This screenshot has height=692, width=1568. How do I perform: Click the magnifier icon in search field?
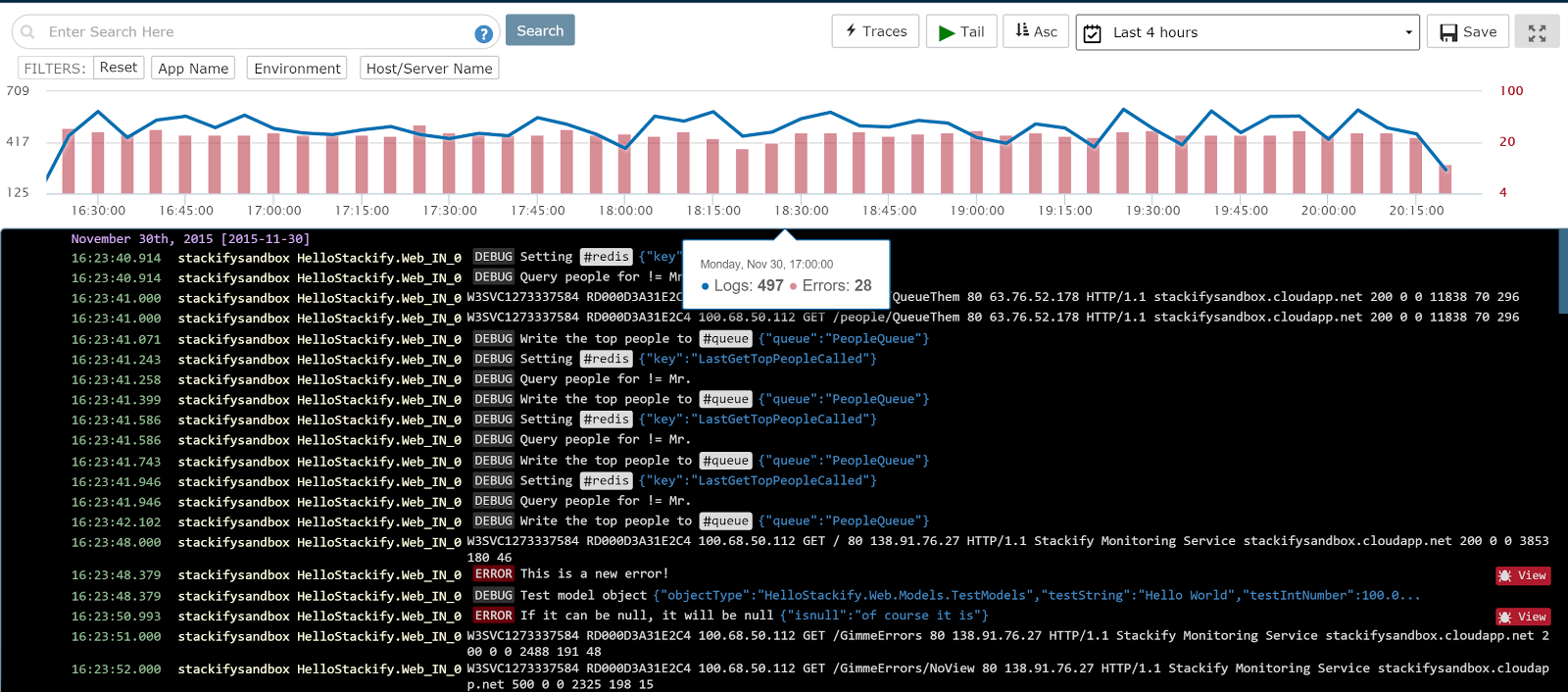(x=27, y=31)
